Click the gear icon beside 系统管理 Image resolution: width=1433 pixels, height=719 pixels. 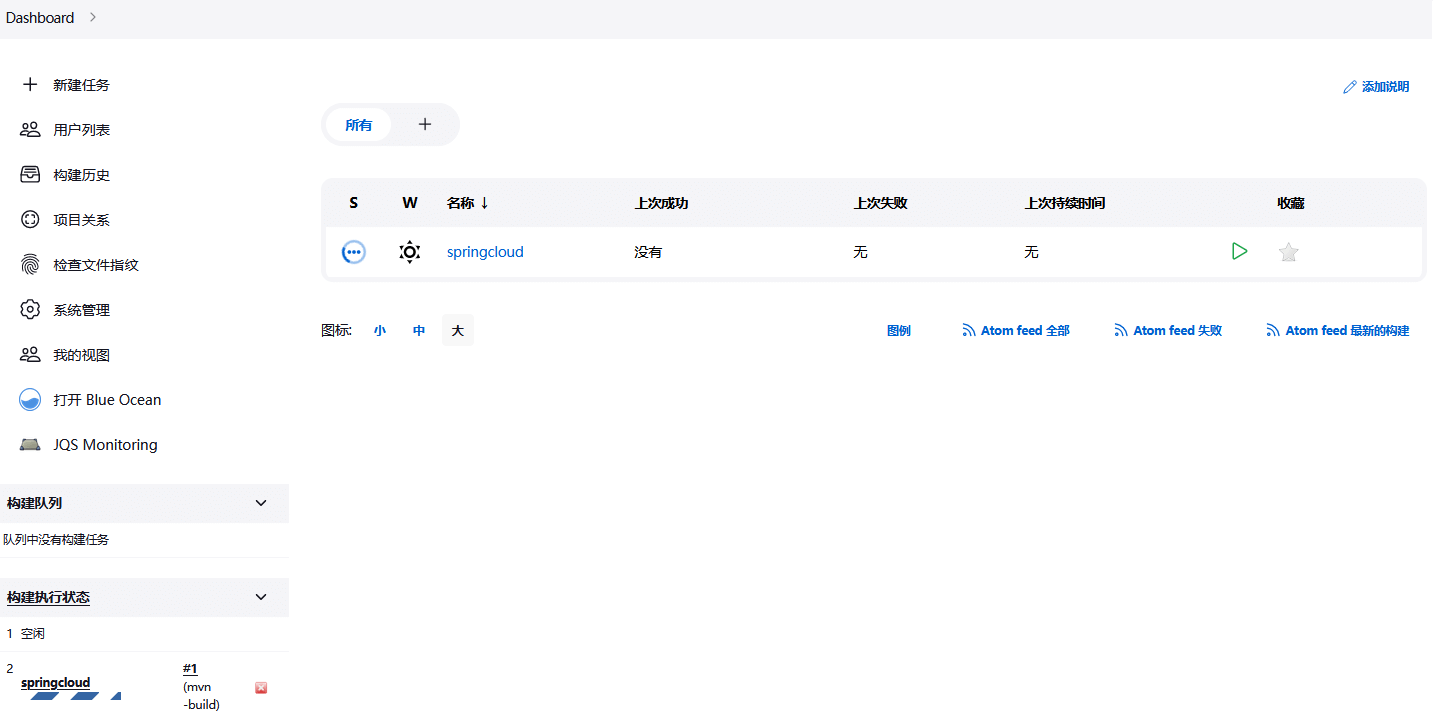pos(30,310)
